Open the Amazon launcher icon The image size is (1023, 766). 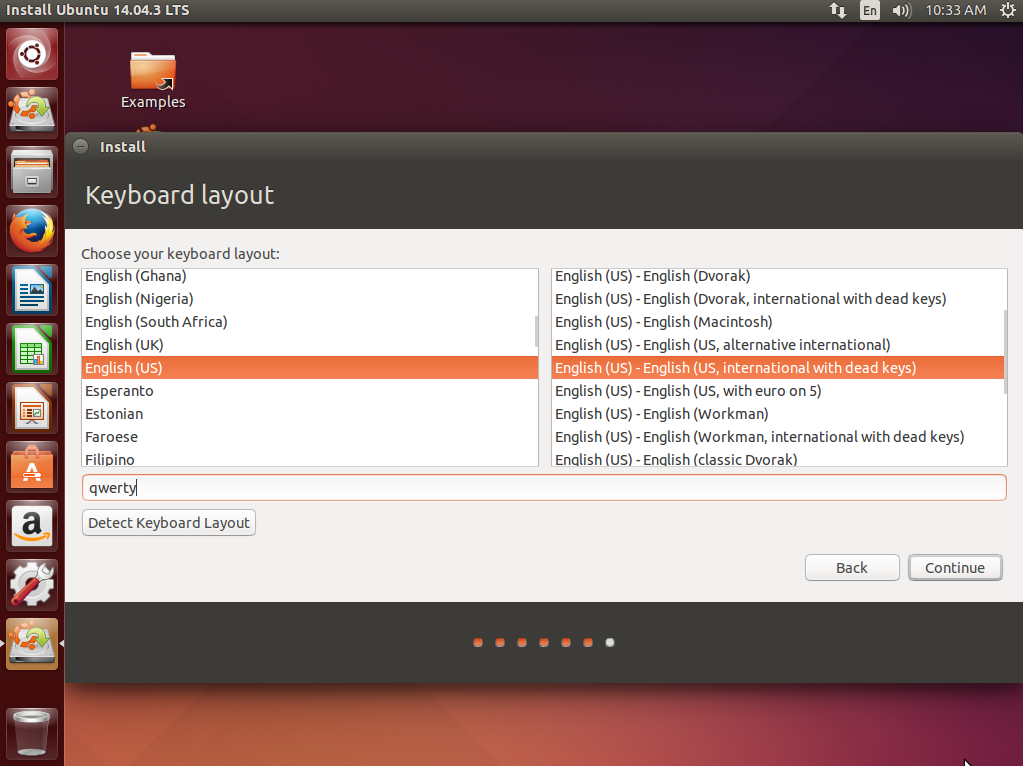coord(32,526)
